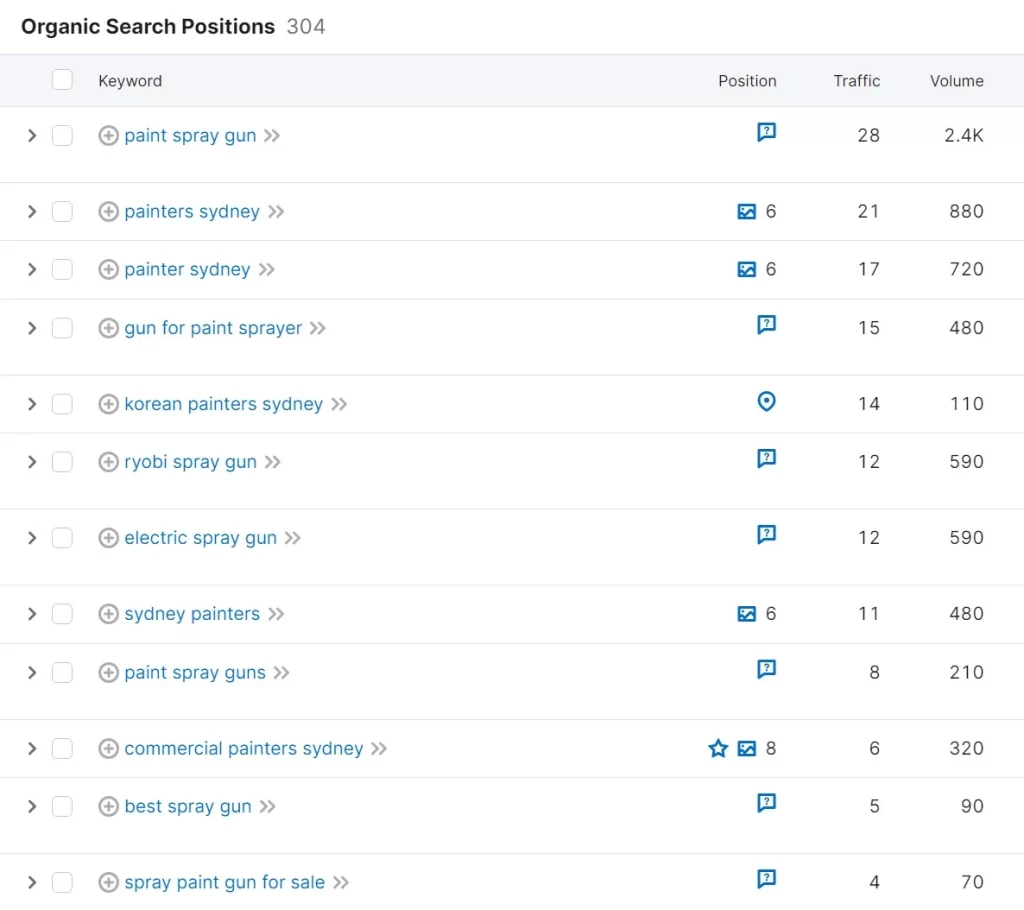1024x910 pixels.
Task: Toggle the select-all checkbox in table header
Action: click(62, 80)
